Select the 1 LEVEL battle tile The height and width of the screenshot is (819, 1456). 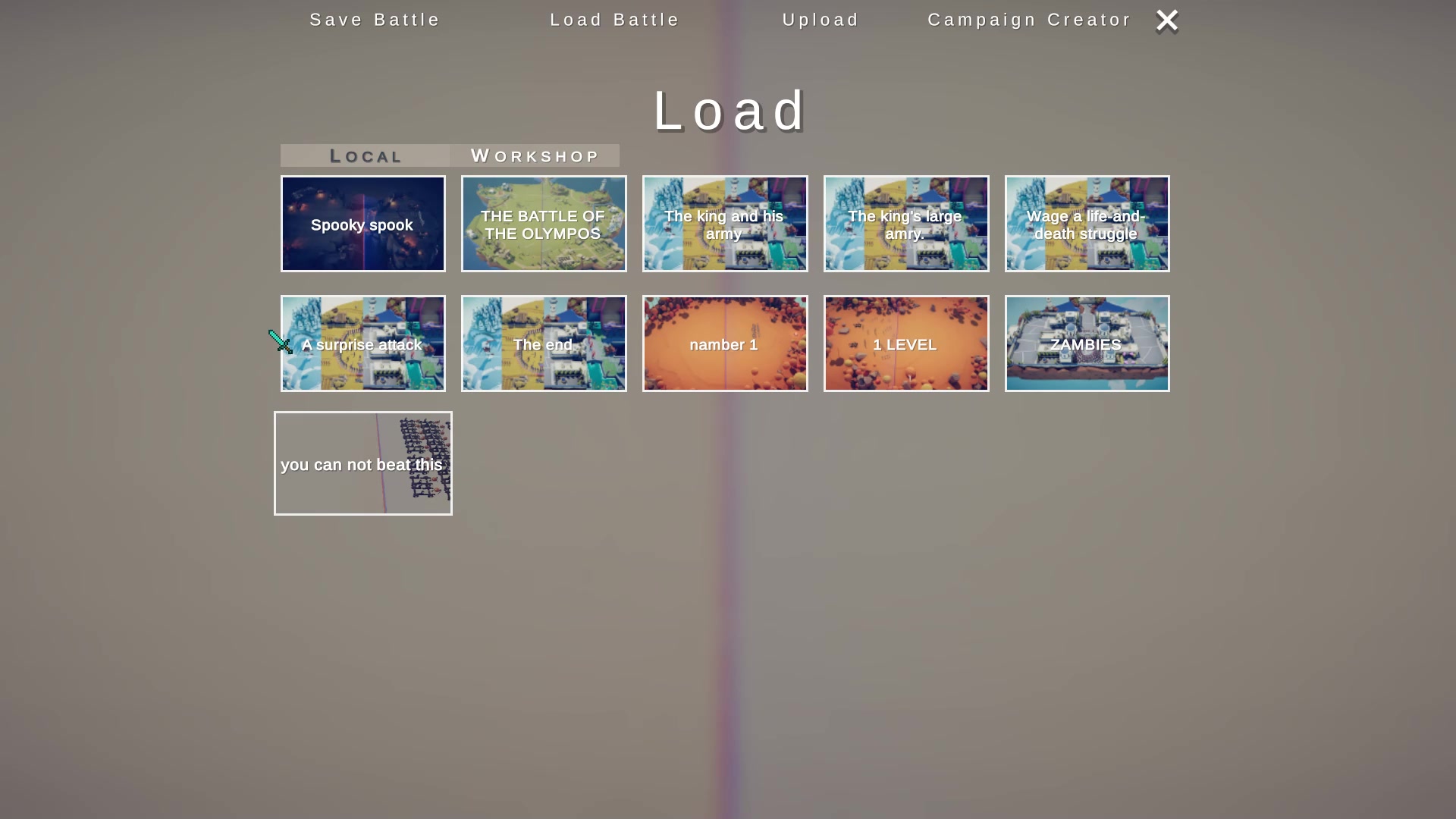coord(905,344)
